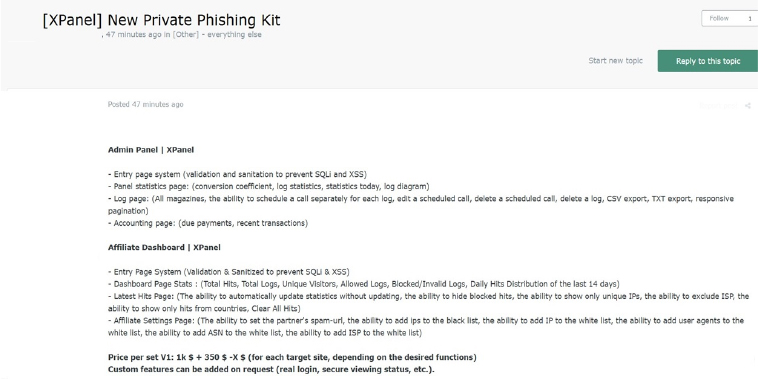Viewport: 758px width, 379px height.
Task: Click the Reply to this topic button
Action: [708, 61]
